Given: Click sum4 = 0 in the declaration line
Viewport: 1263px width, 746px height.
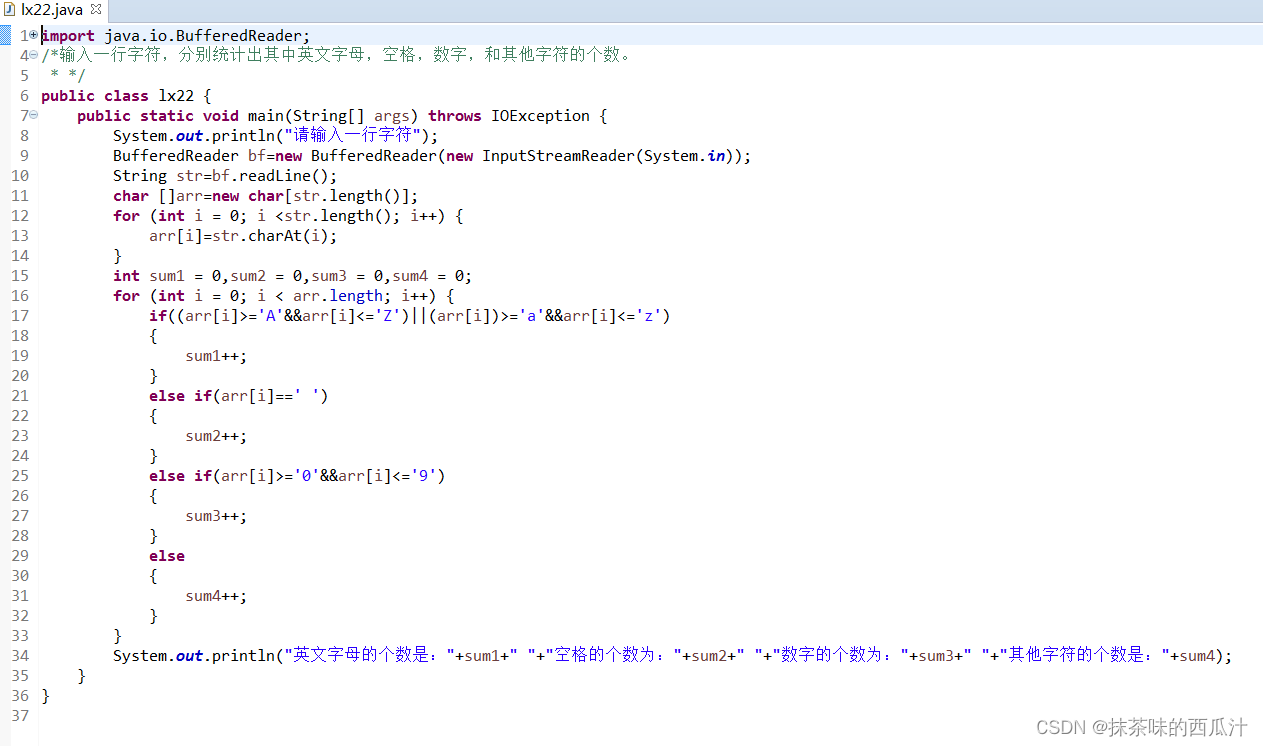Looking at the screenshot, I should click(x=428, y=276).
